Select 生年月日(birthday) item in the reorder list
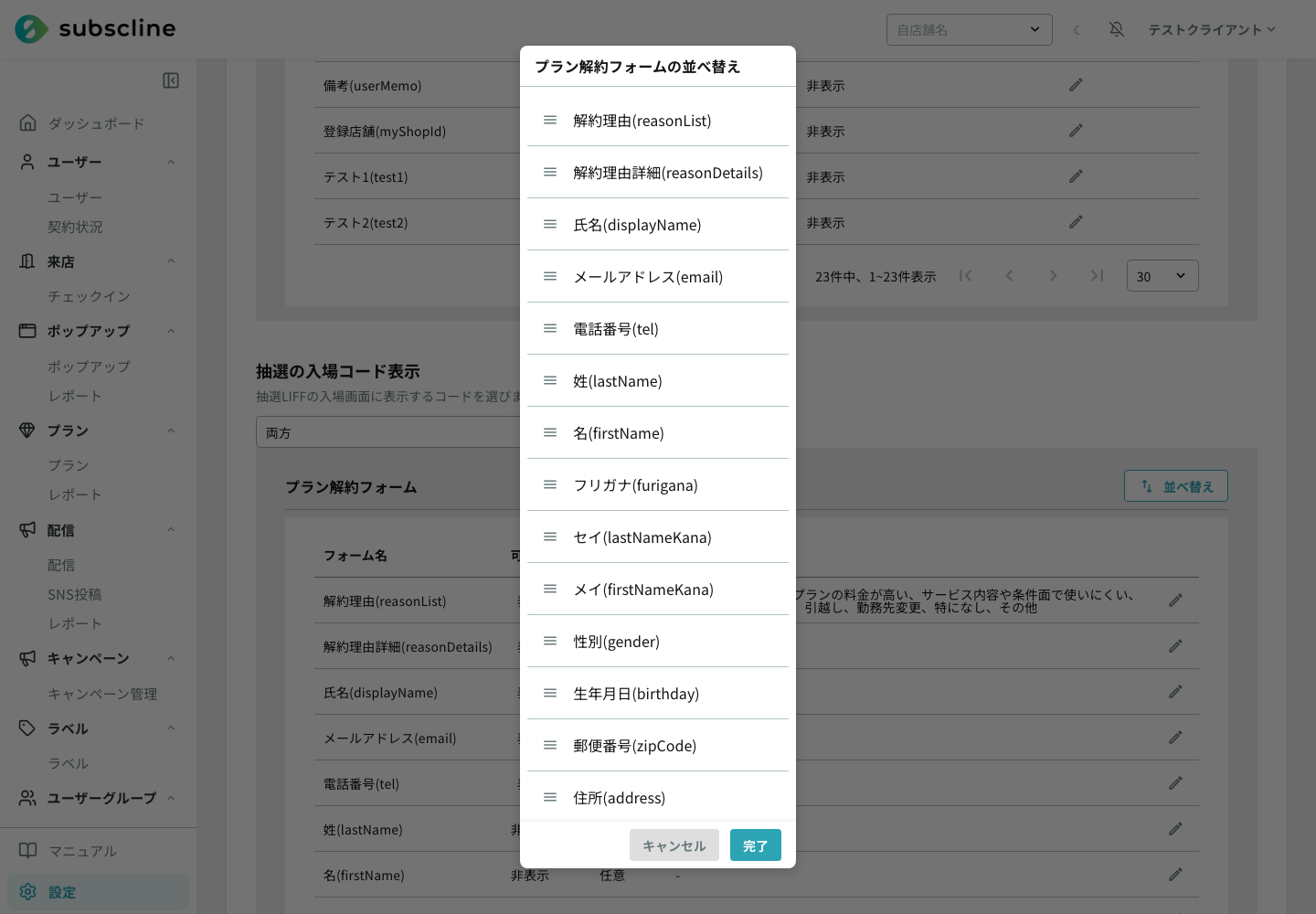 [658, 693]
